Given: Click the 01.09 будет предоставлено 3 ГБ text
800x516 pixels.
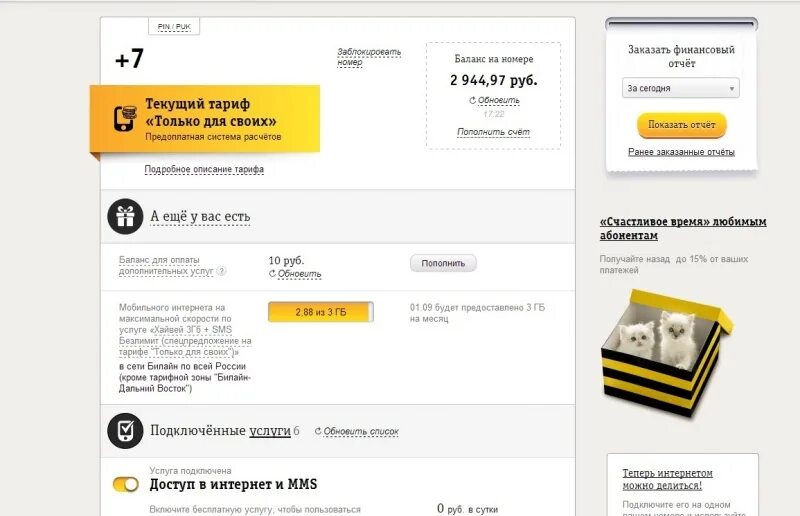Looking at the screenshot, I should click(477, 313).
